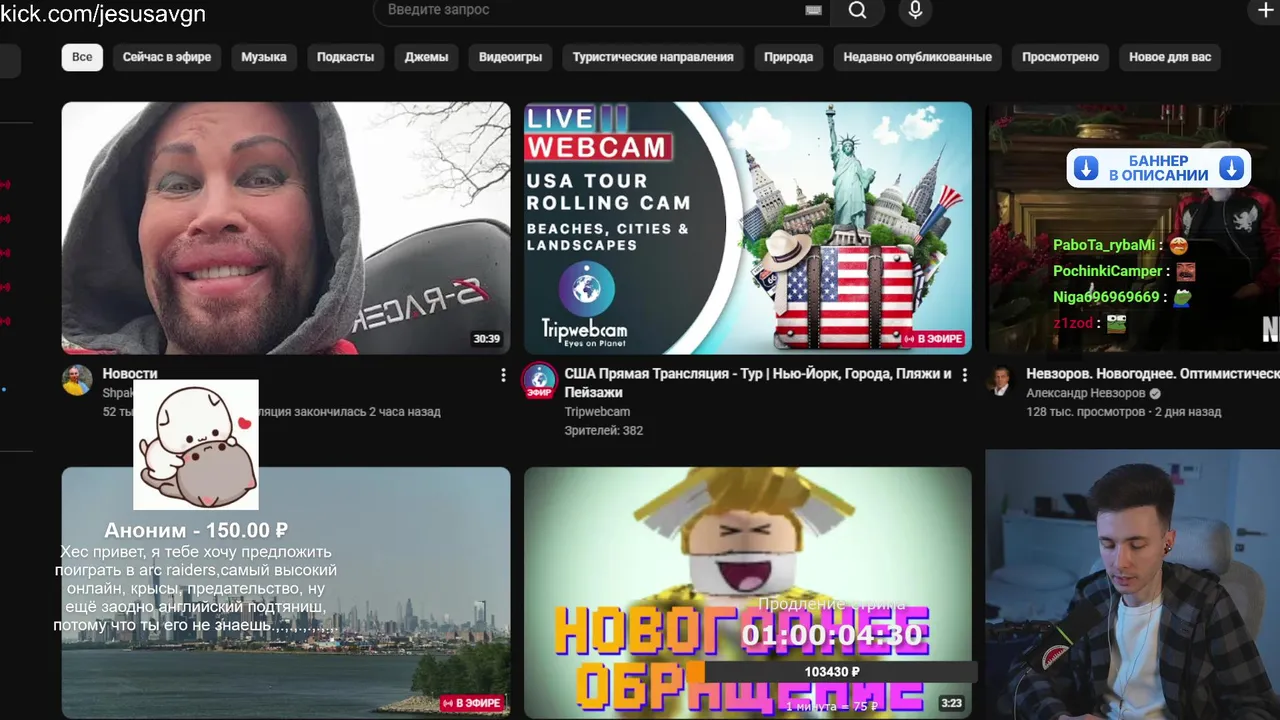Screen dimensions: 1280x720
Task: Click the voice search microphone icon
Action: (915, 10)
